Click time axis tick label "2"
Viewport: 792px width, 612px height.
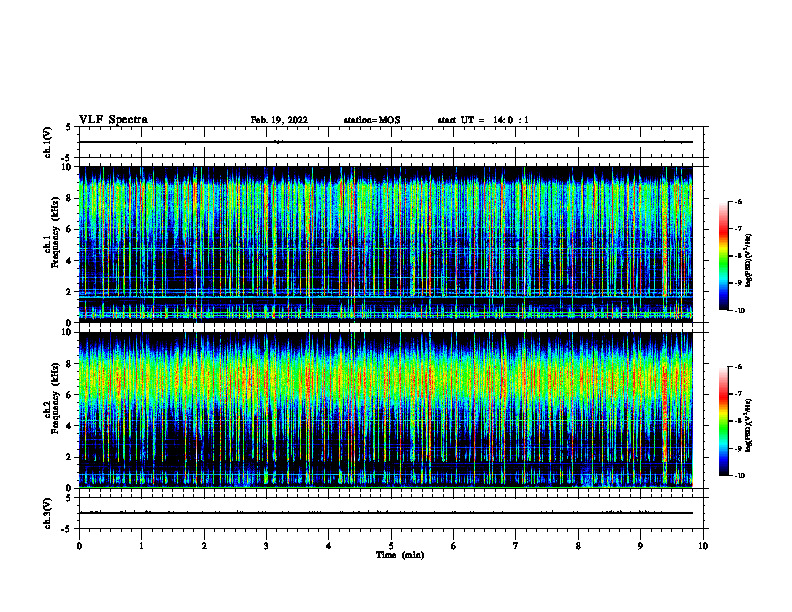pos(204,546)
